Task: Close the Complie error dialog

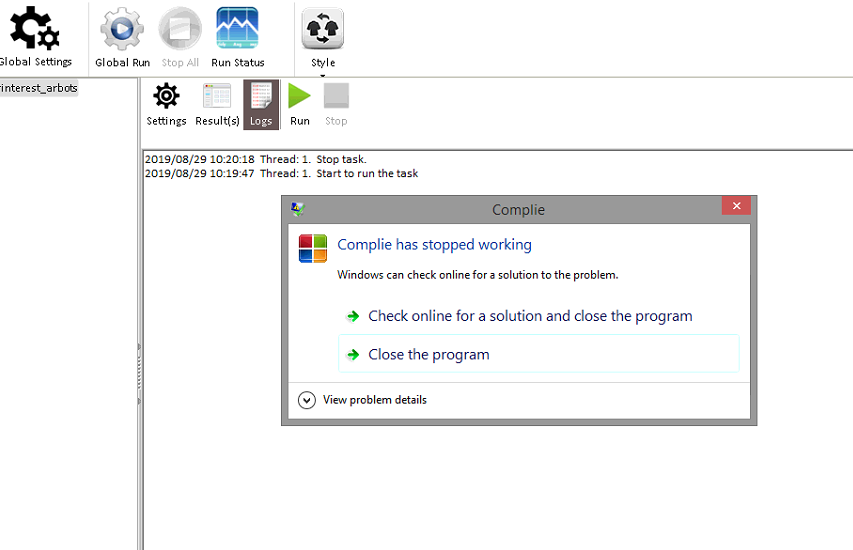Action: 735,206
